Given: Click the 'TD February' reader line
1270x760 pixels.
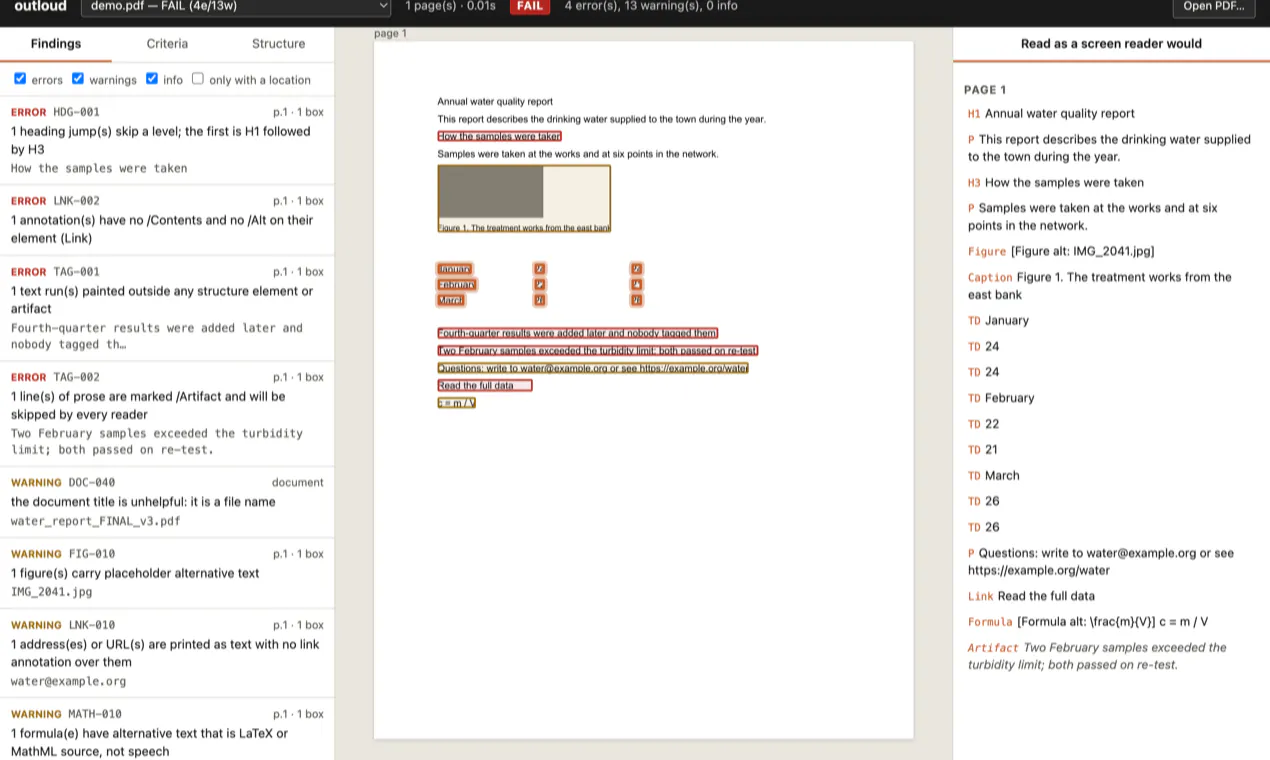Looking at the screenshot, I should [1001, 397].
